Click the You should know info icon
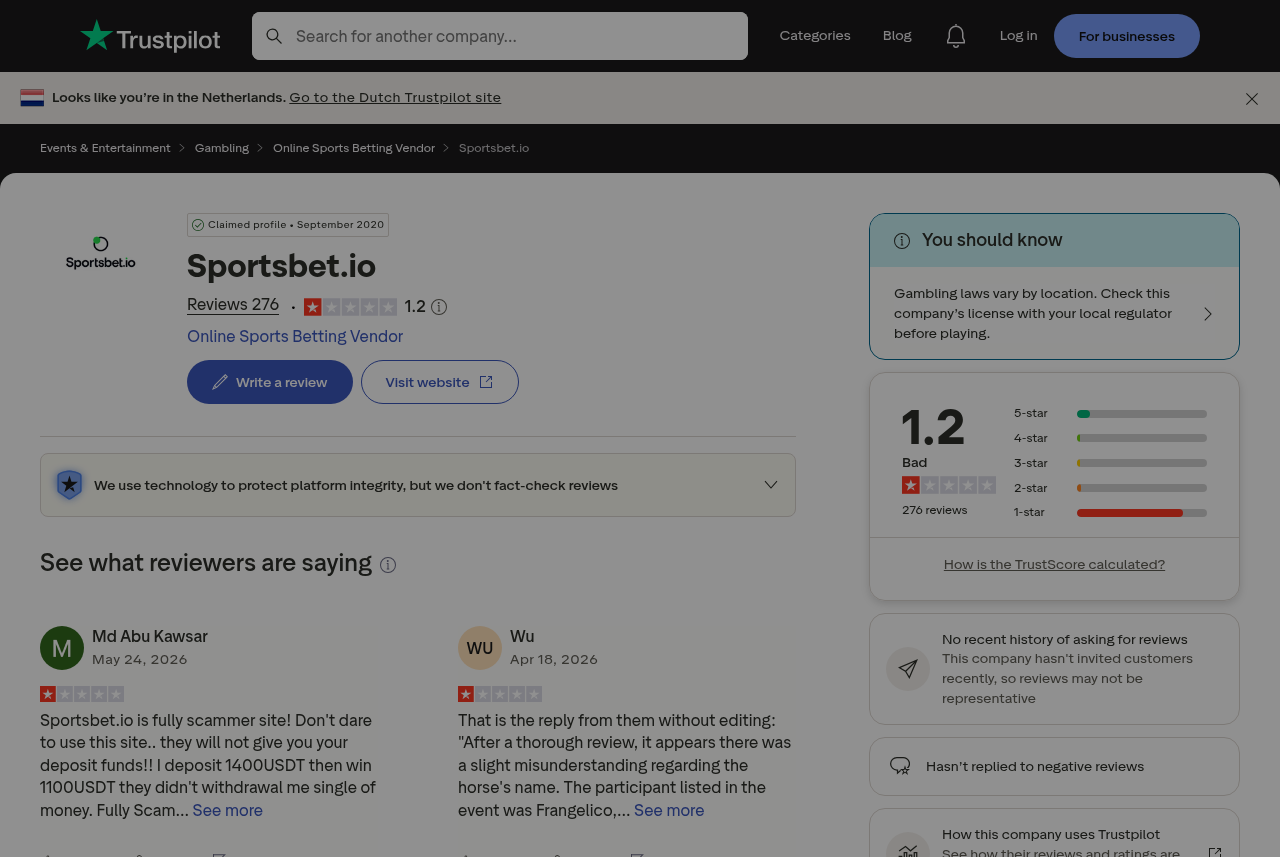 (902, 240)
